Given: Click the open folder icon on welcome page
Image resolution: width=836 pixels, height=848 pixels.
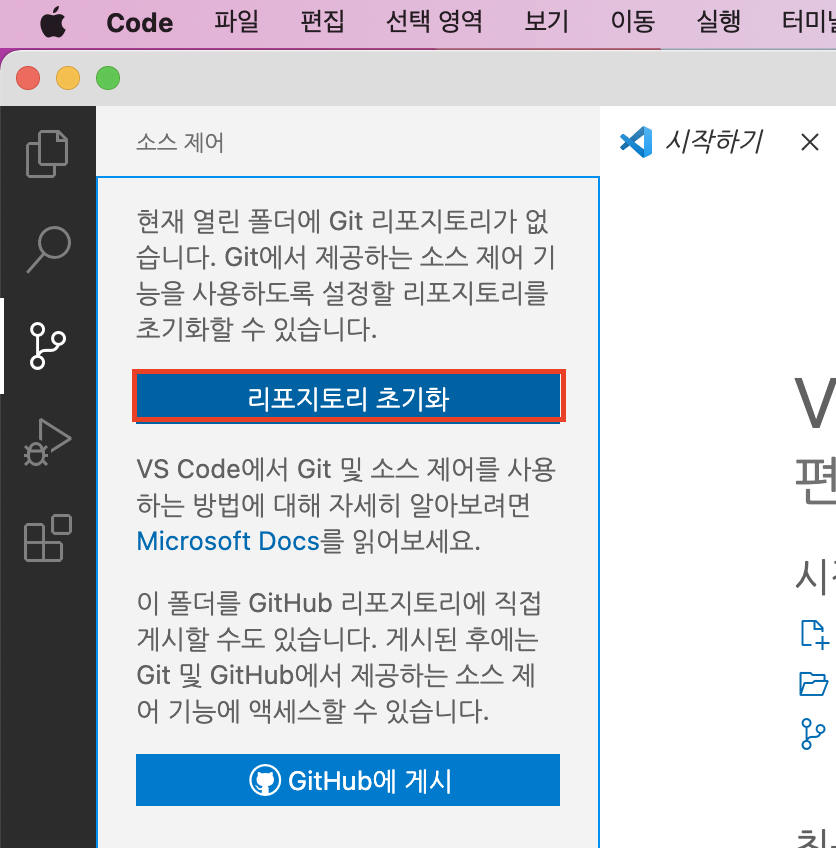Looking at the screenshot, I should pyautogui.click(x=813, y=684).
